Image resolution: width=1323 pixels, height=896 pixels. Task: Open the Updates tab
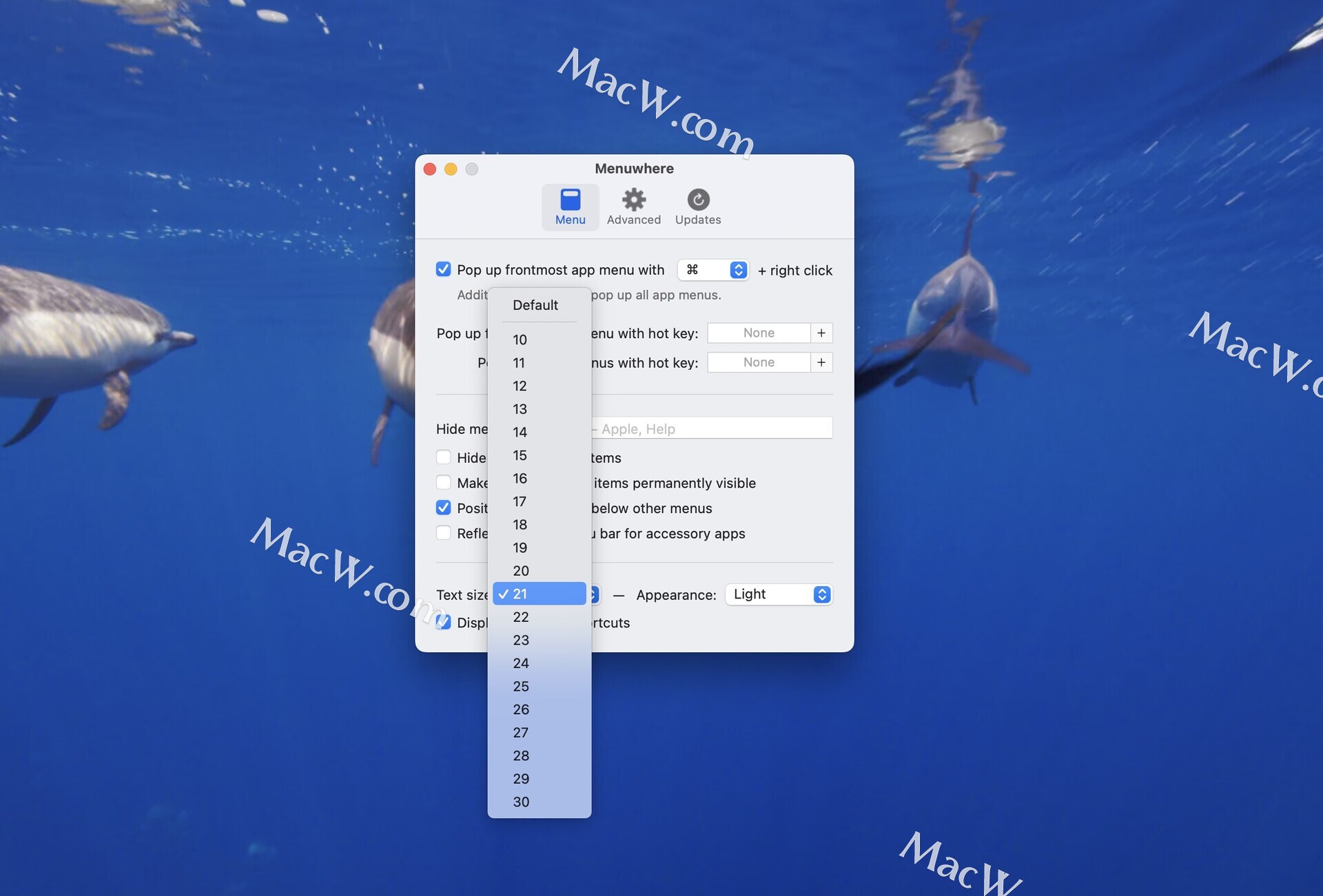click(698, 207)
